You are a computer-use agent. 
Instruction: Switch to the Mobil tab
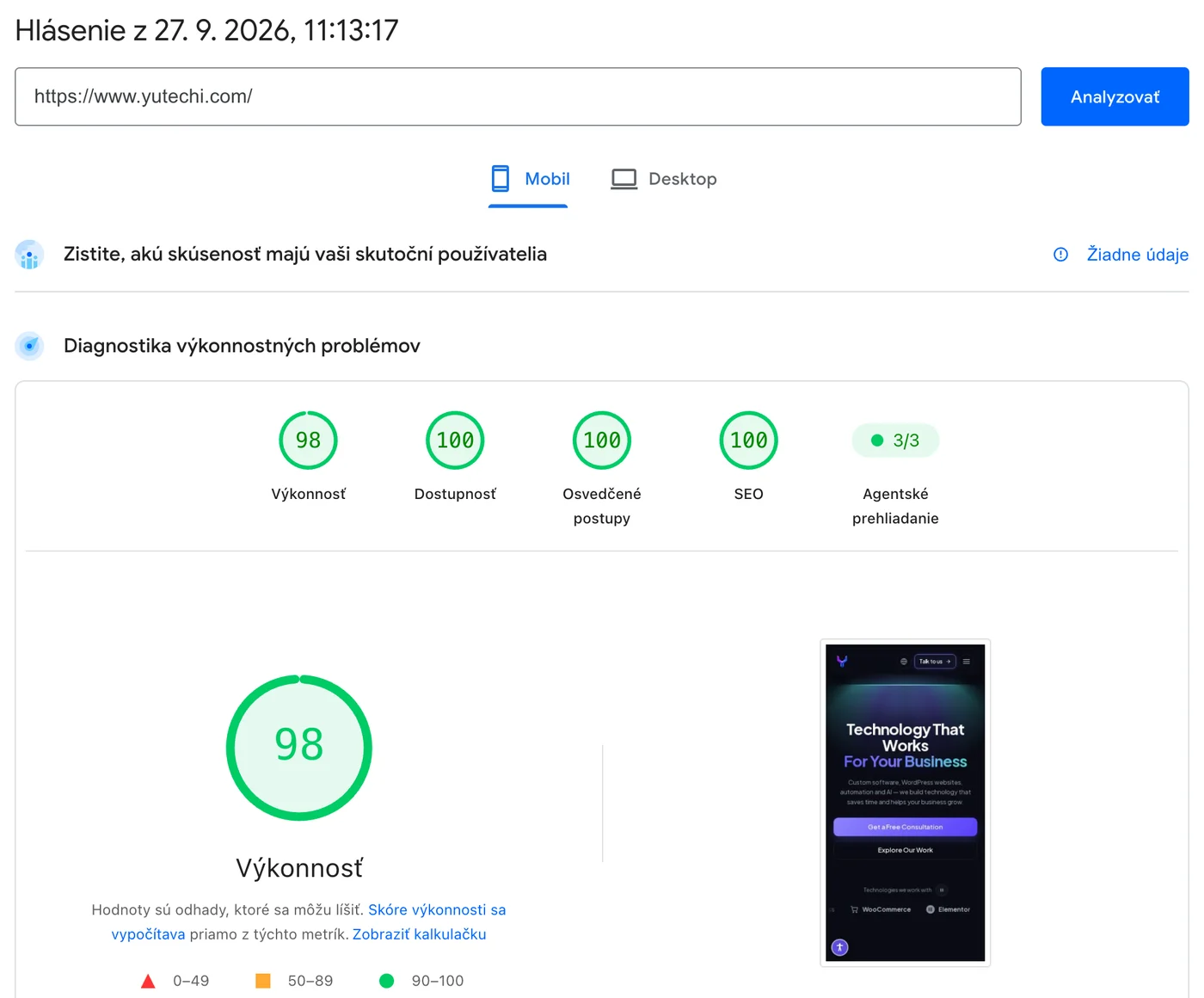click(x=529, y=179)
